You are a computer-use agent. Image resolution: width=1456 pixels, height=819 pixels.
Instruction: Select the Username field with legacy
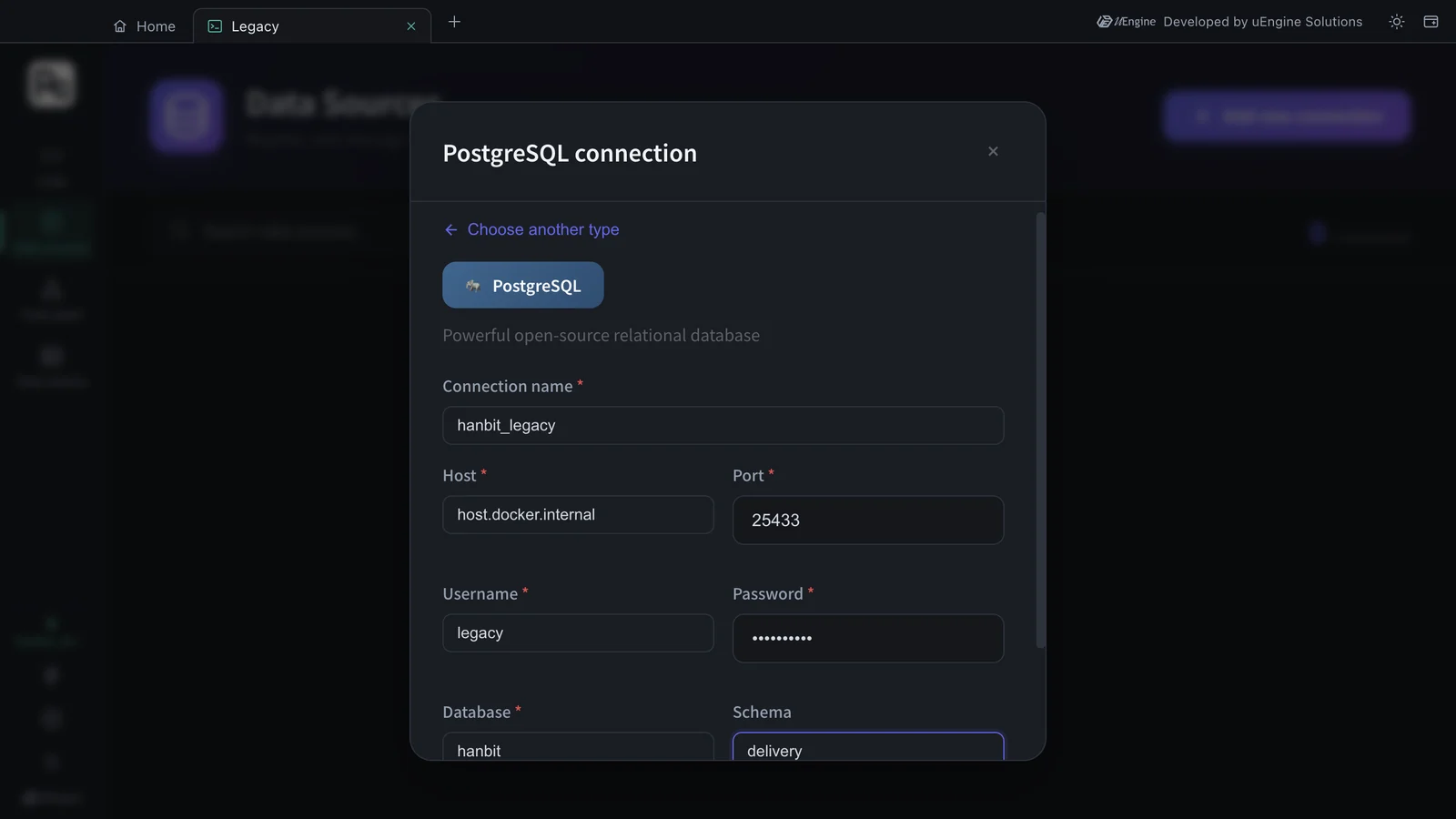pos(579,632)
